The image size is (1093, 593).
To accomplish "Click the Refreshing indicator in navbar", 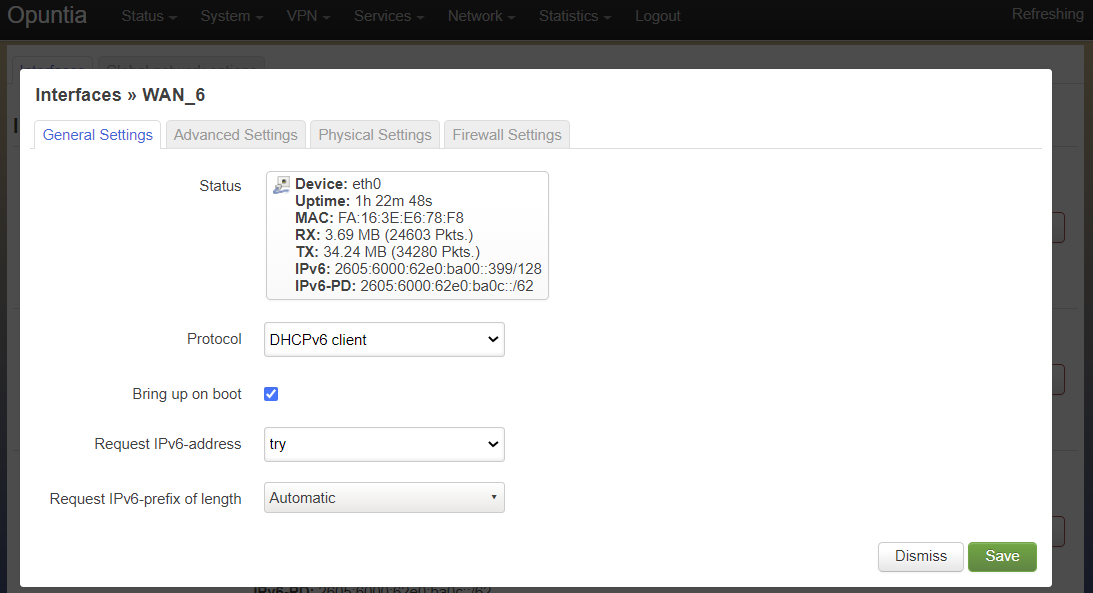I will [x=1047, y=15].
